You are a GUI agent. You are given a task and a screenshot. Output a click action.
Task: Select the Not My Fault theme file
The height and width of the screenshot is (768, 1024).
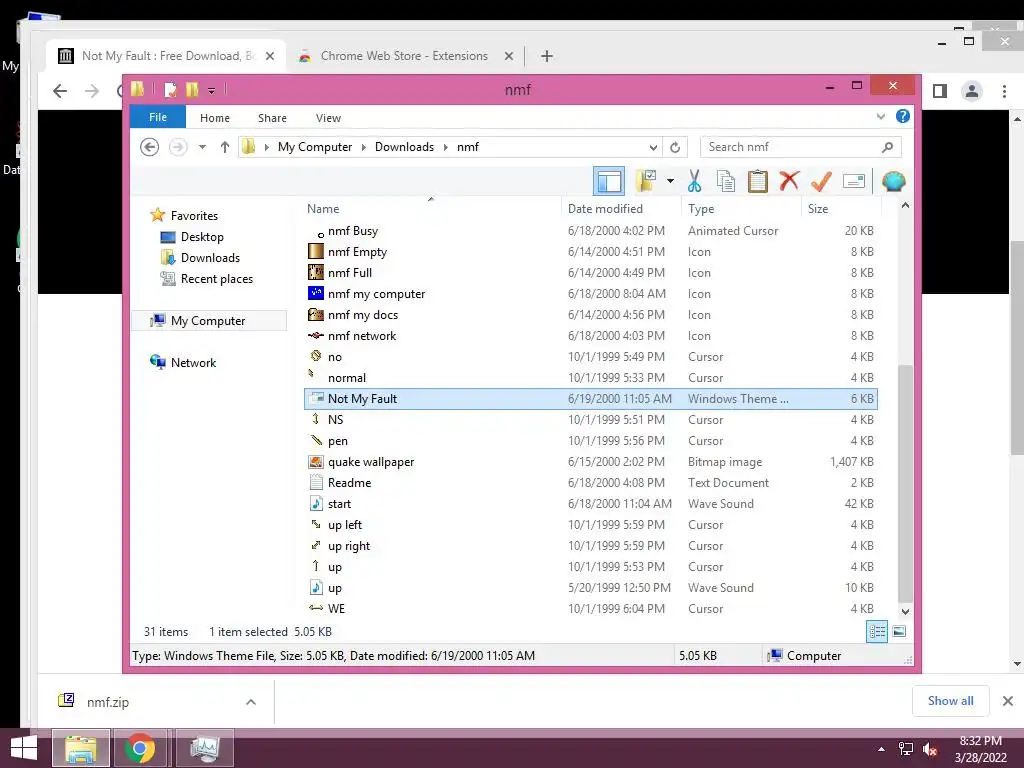590,398
